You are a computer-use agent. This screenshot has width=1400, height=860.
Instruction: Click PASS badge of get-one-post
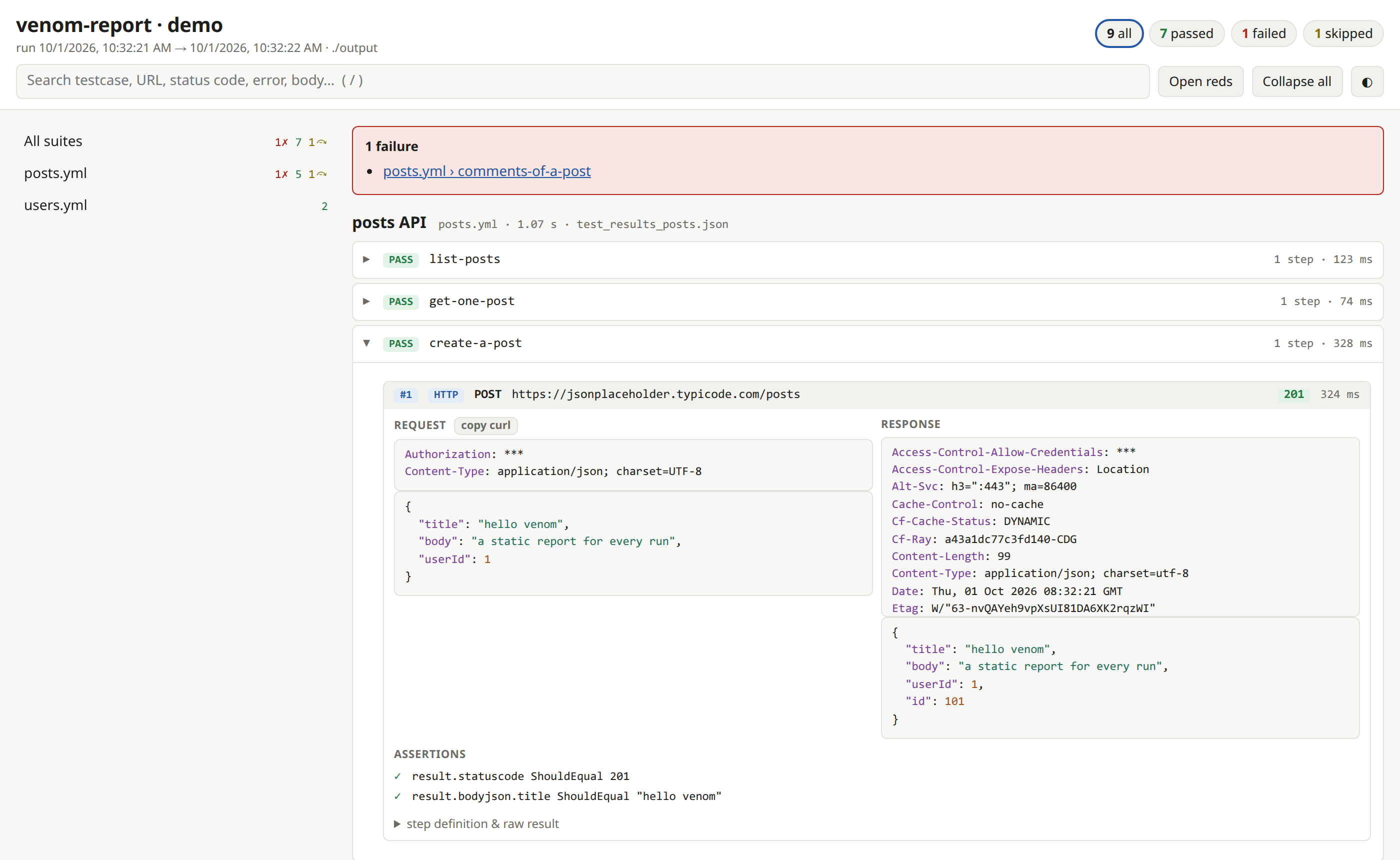click(401, 302)
